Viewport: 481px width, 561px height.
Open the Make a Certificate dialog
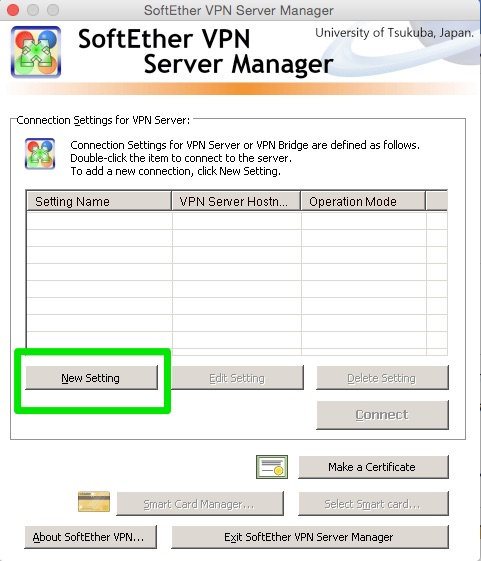point(373,467)
